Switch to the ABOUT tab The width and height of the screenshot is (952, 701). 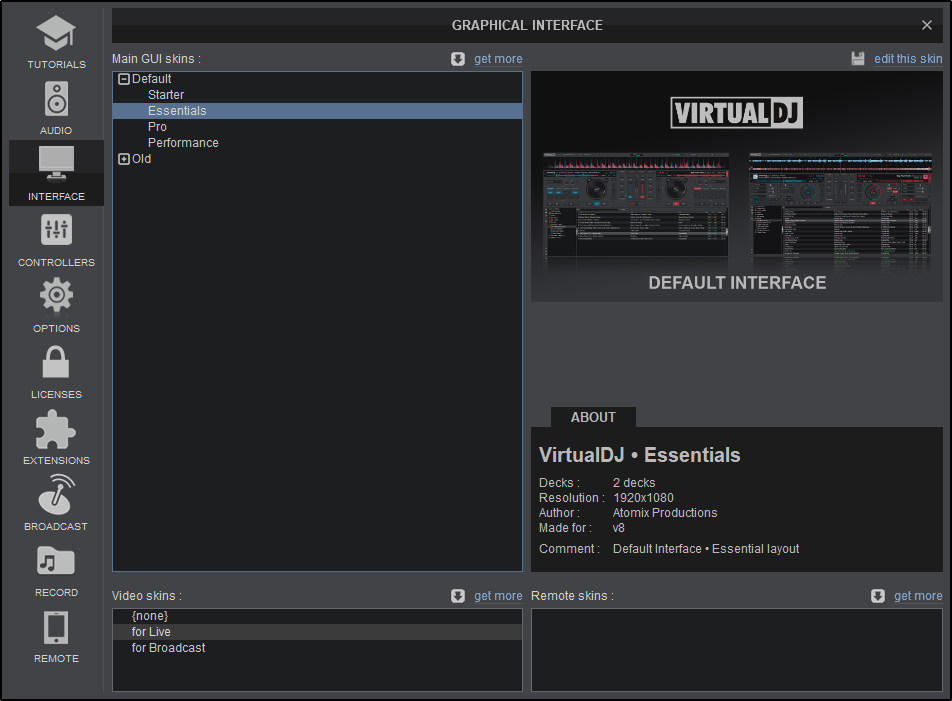[x=593, y=418]
